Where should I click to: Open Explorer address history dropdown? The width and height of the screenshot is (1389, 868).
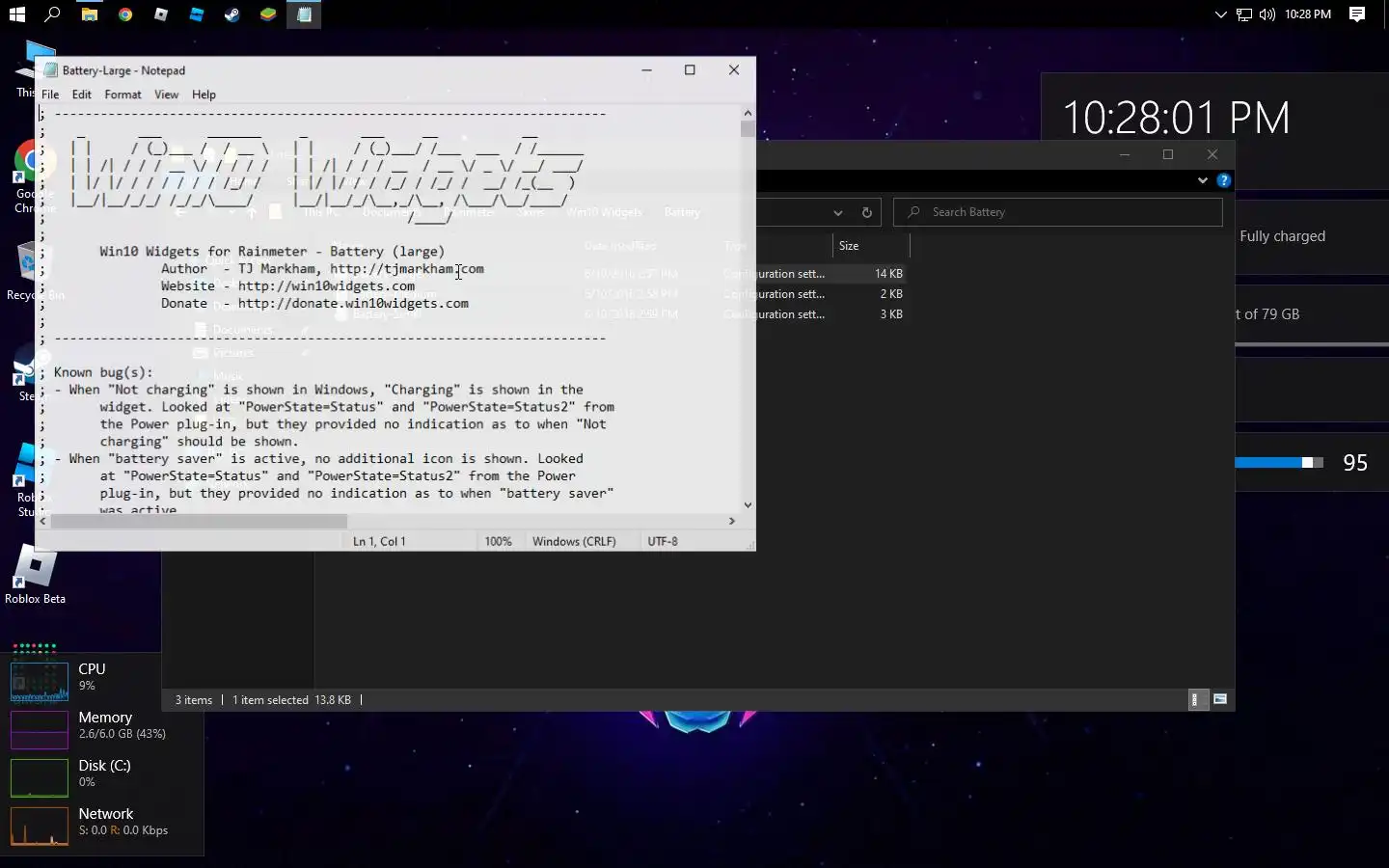point(837,212)
